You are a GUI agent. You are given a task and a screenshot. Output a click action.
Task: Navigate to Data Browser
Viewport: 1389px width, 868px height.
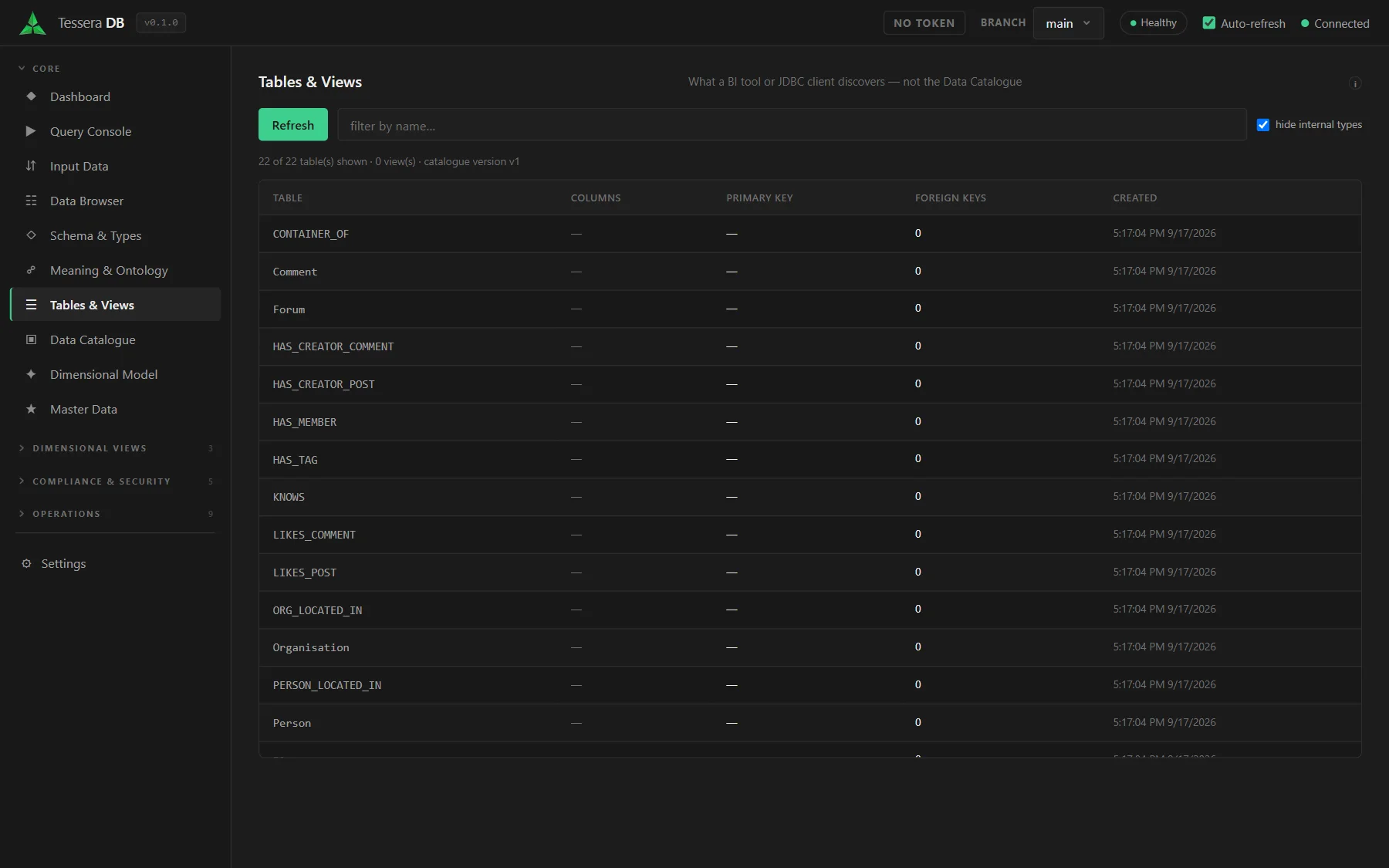coord(116,201)
